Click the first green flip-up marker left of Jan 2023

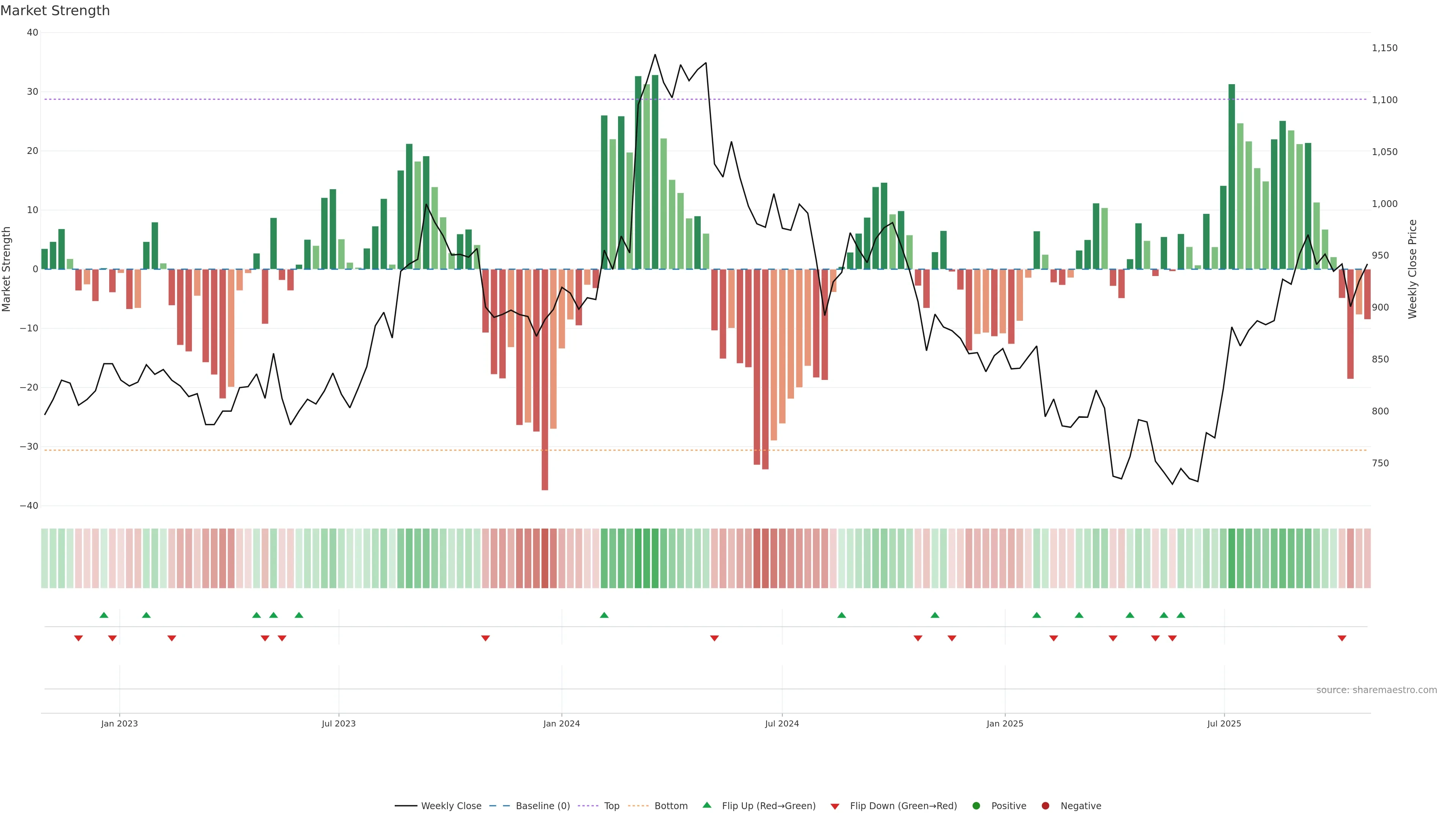pyautogui.click(x=104, y=615)
